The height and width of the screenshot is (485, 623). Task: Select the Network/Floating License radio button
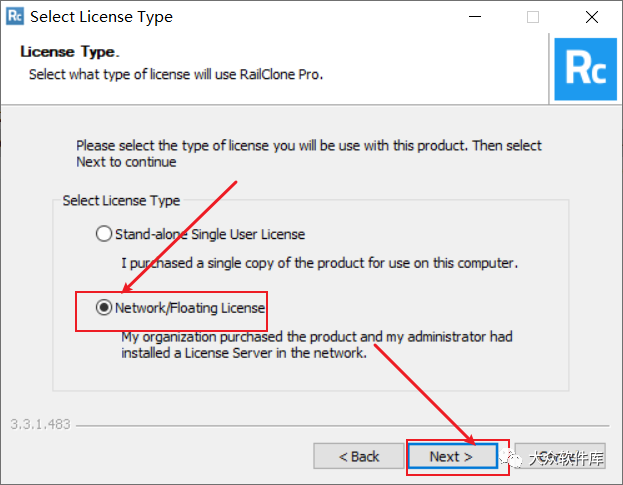tap(104, 307)
